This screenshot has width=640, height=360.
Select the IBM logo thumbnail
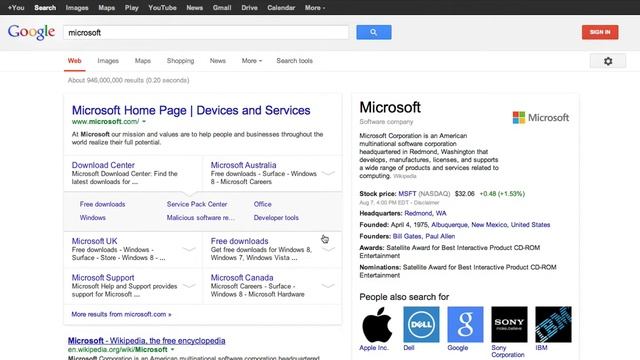point(553,324)
